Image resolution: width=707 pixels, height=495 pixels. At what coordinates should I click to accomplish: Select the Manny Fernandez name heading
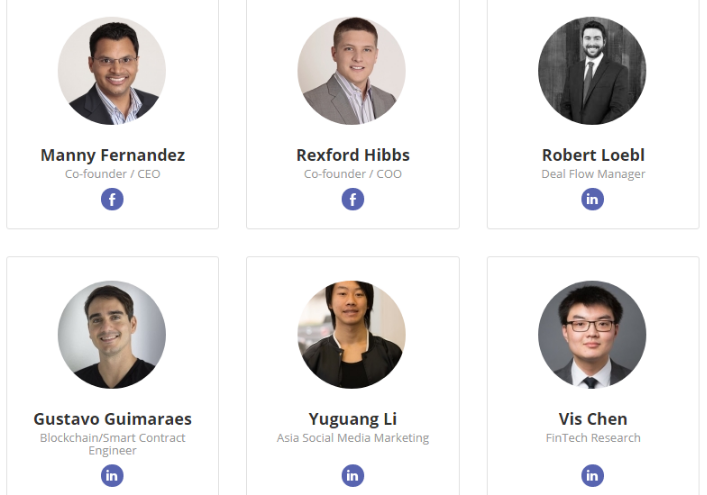113,156
